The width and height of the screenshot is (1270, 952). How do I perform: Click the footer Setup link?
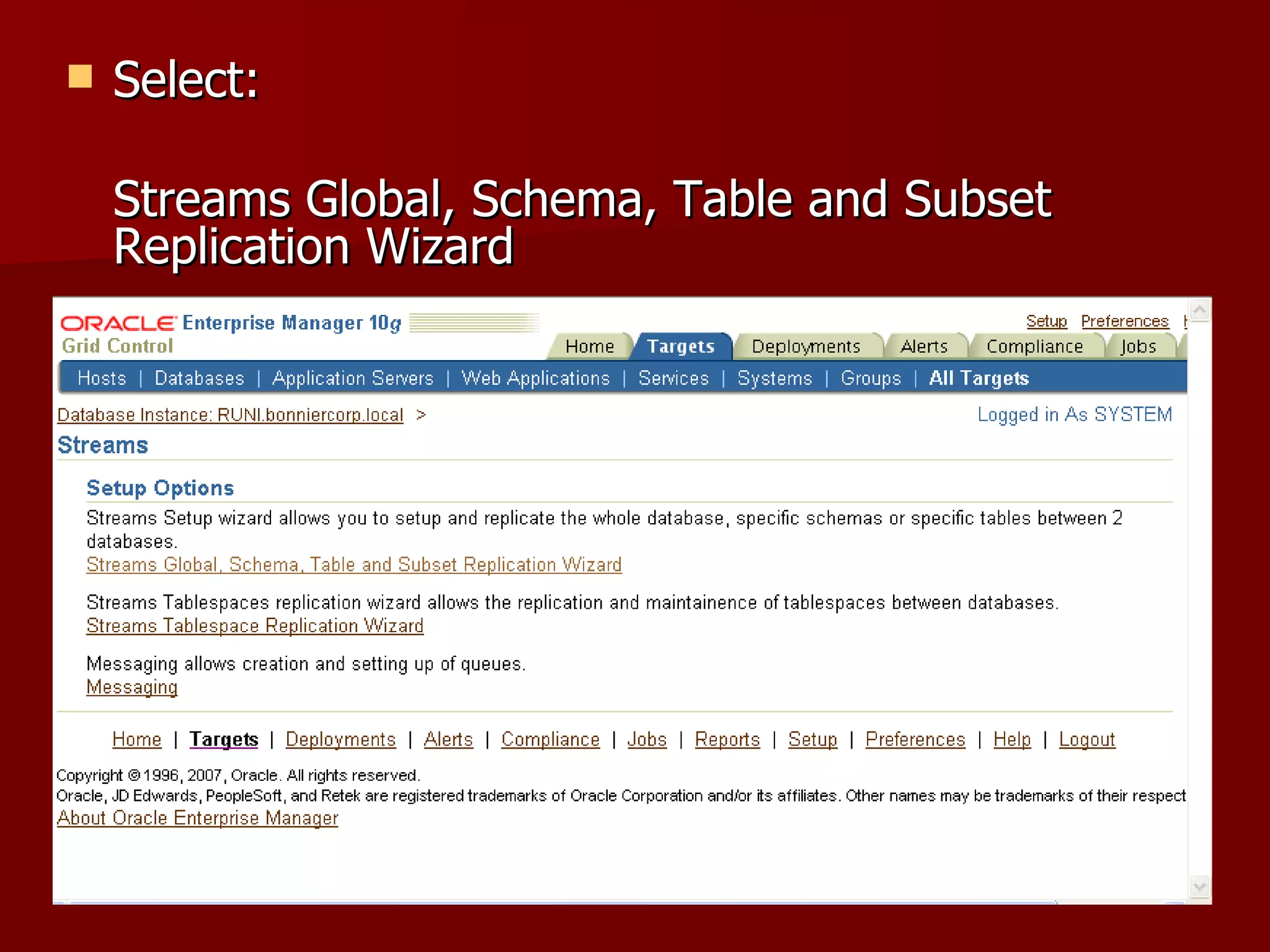[x=812, y=739]
